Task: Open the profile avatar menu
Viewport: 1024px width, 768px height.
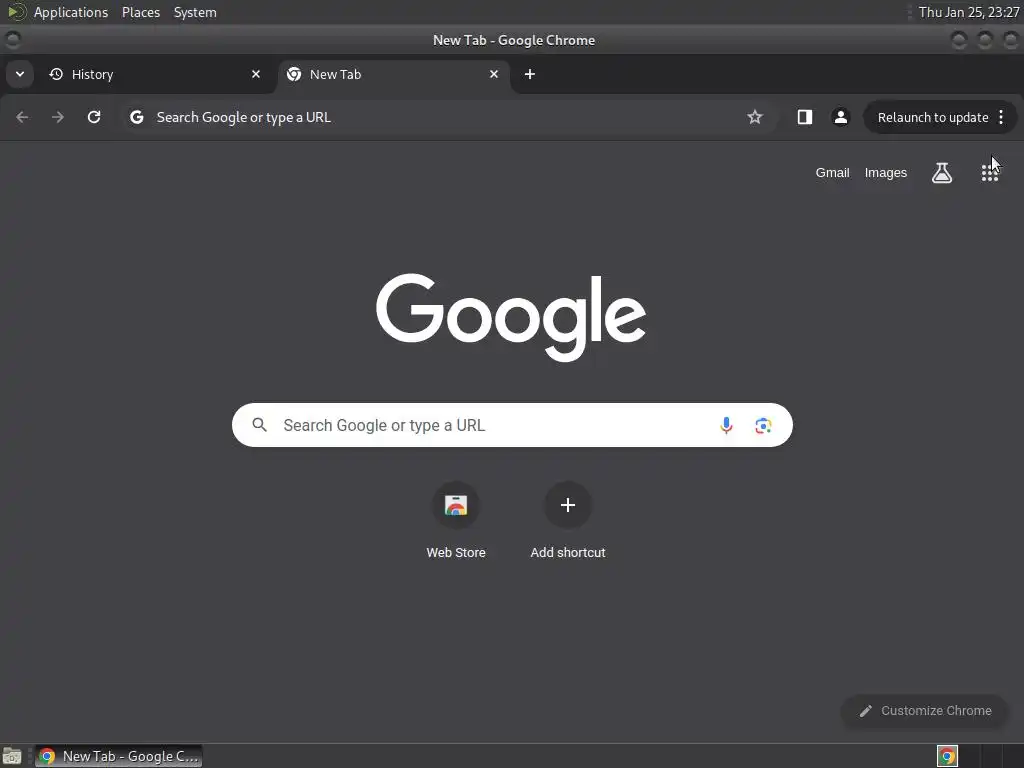Action: pos(840,118)
